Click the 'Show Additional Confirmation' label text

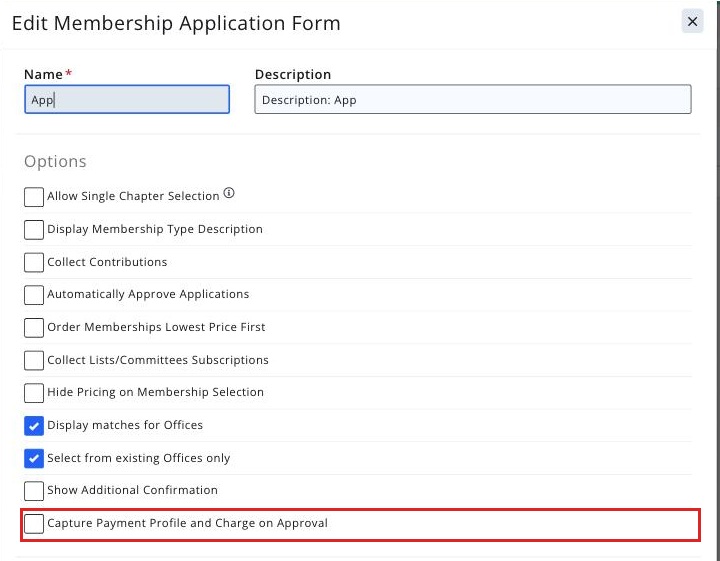(132, 490)
